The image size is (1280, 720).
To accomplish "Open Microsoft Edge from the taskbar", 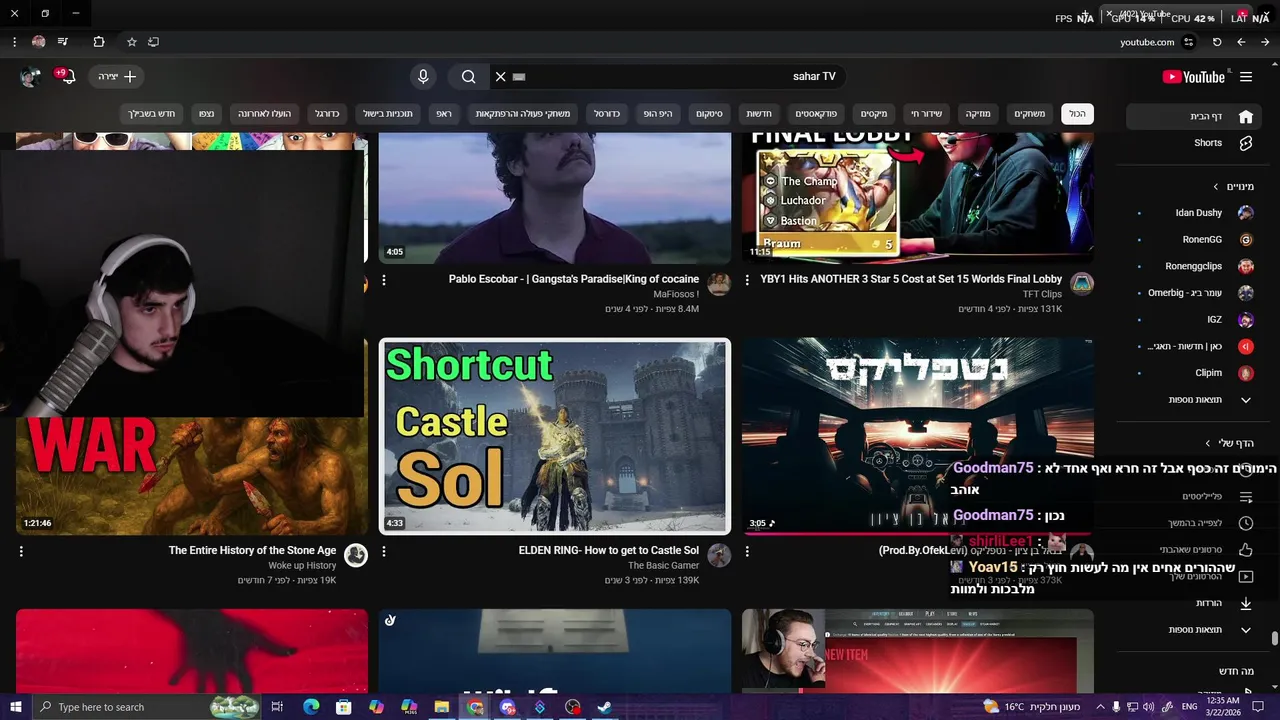I will [x=311, y=707].
